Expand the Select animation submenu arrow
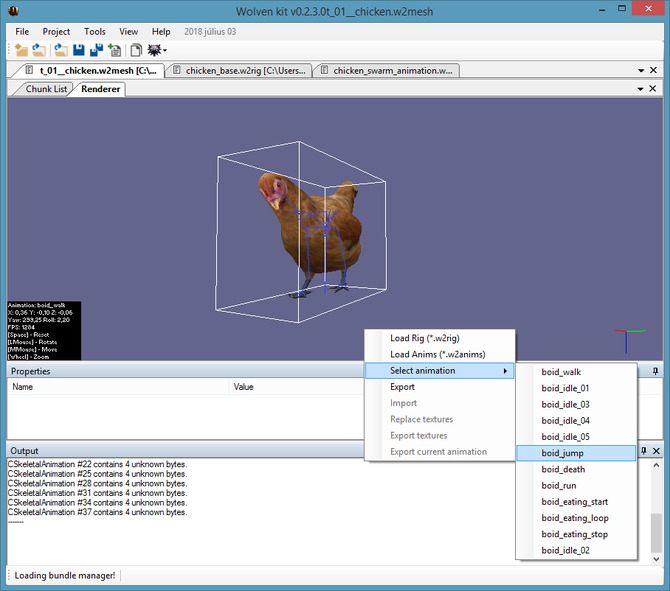The width and height of the screenshot is (670, 591). pos(505,371)
